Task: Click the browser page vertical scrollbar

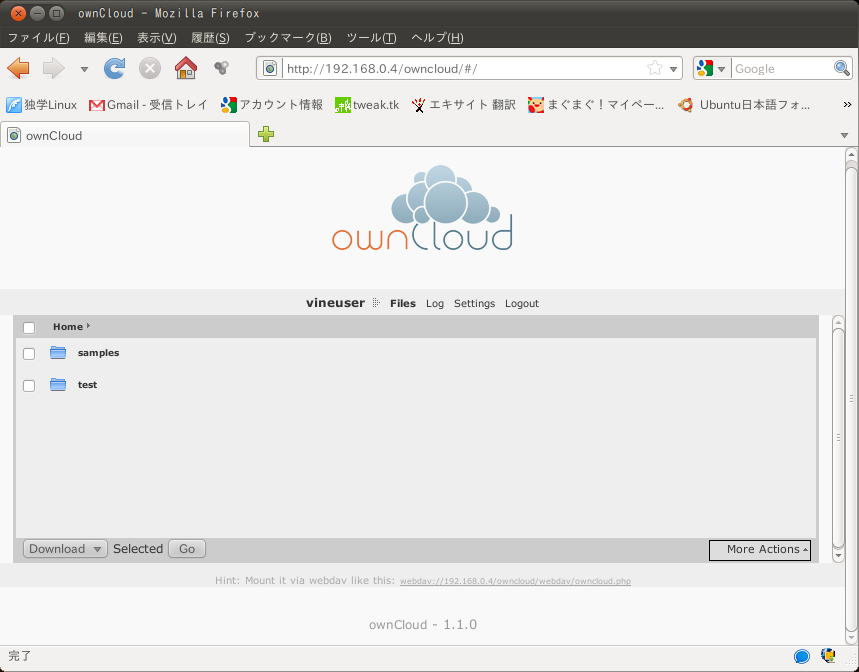Action: [851, 396]
